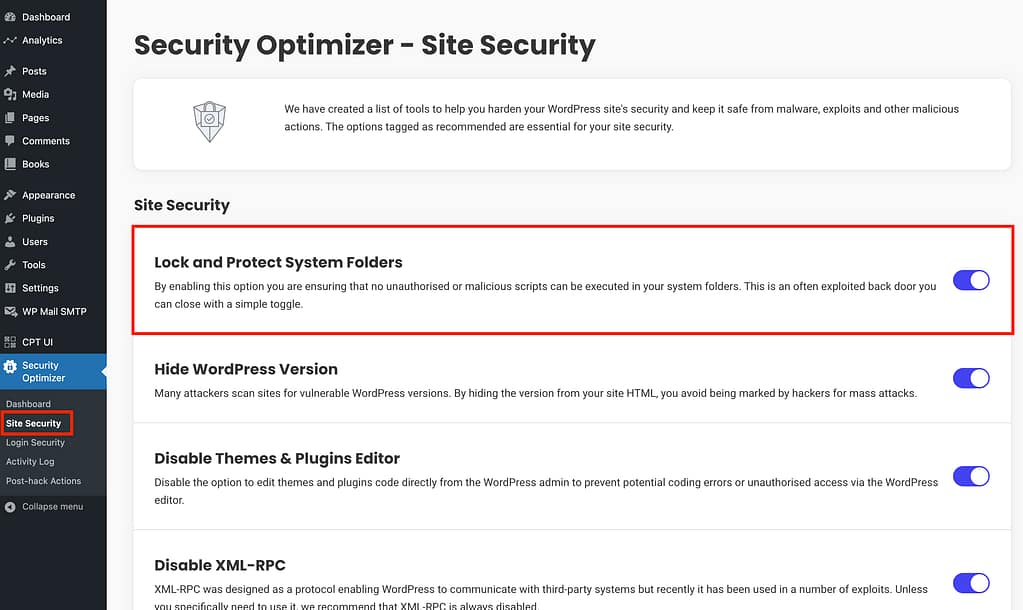Open the Login Security submenu page
Viewport: 1023px width, 610px height.
click(35, 442)
